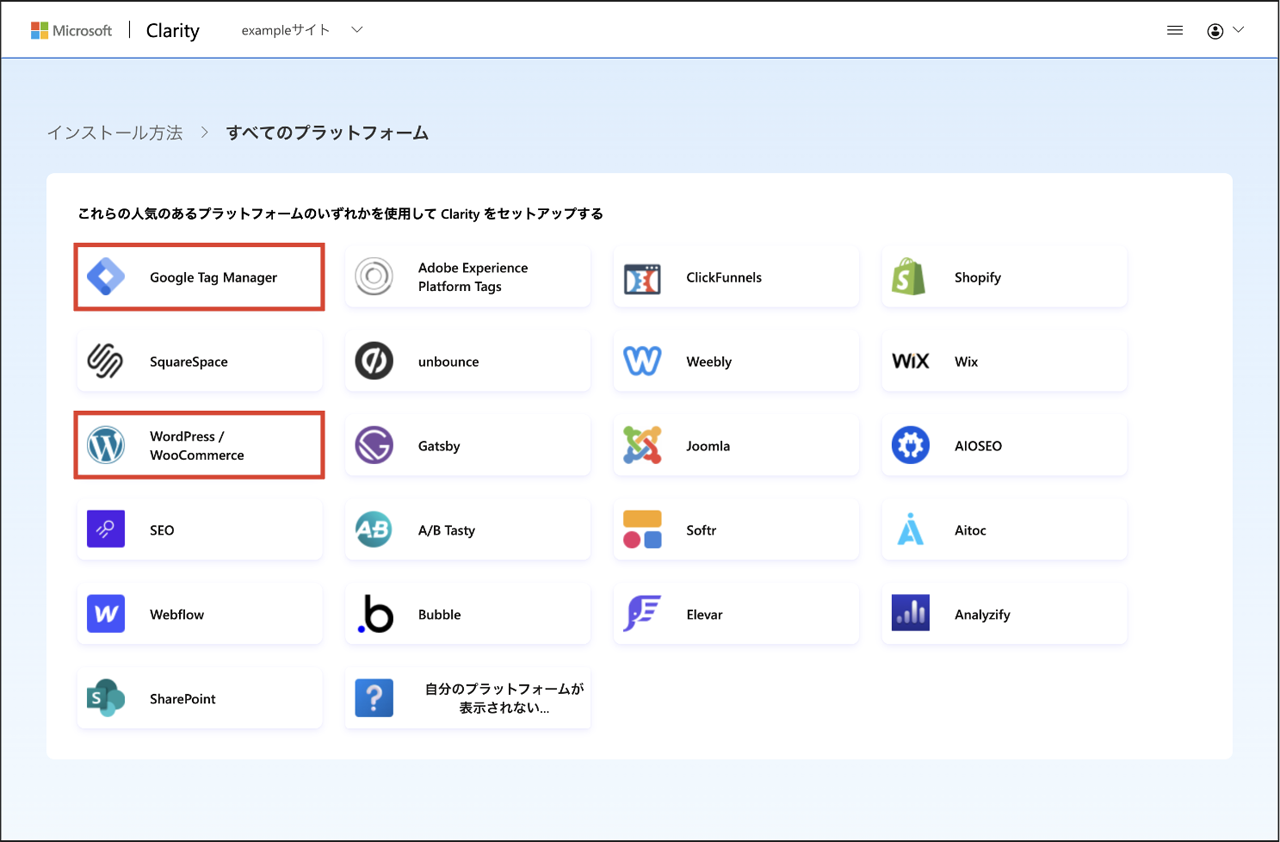Image resolution: width=1280 pixels, height=842 pixels.
Task: Click the A/B Tasty logo icon
Action: (x=374, y=530)
